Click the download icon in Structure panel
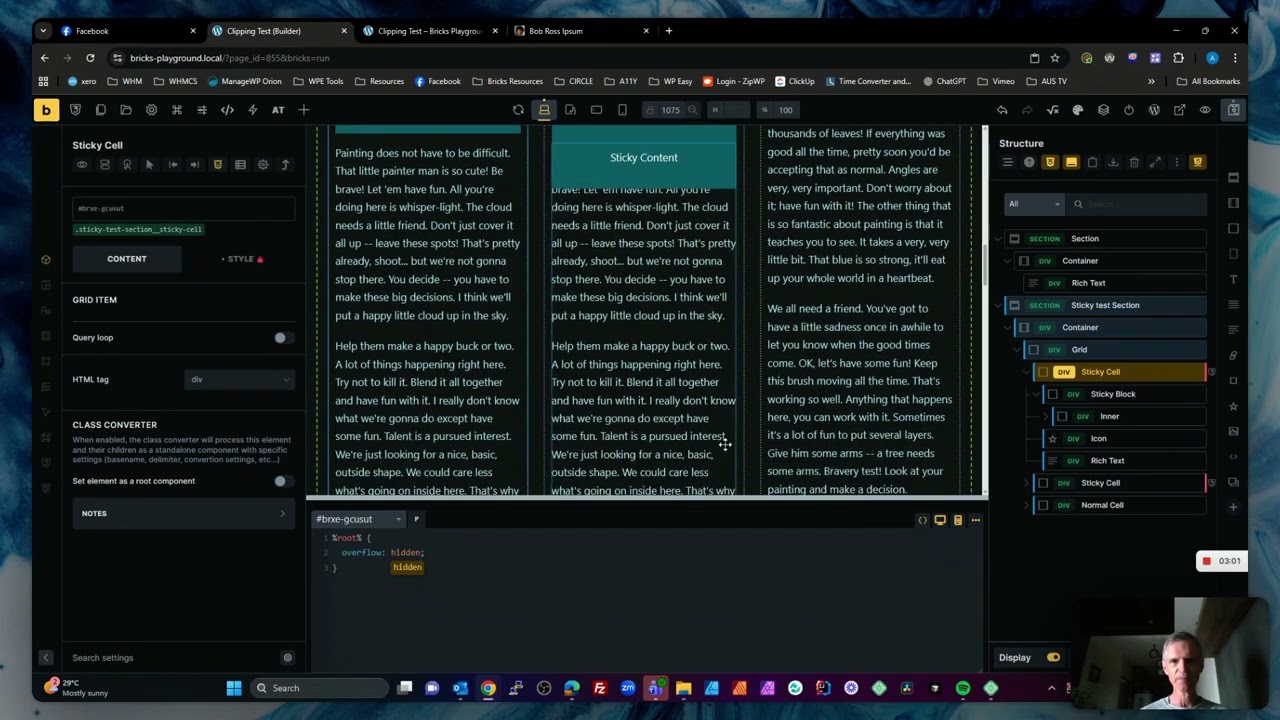Image resolution: width=1280 pixels, height=720 pixels. (1113, 162)
